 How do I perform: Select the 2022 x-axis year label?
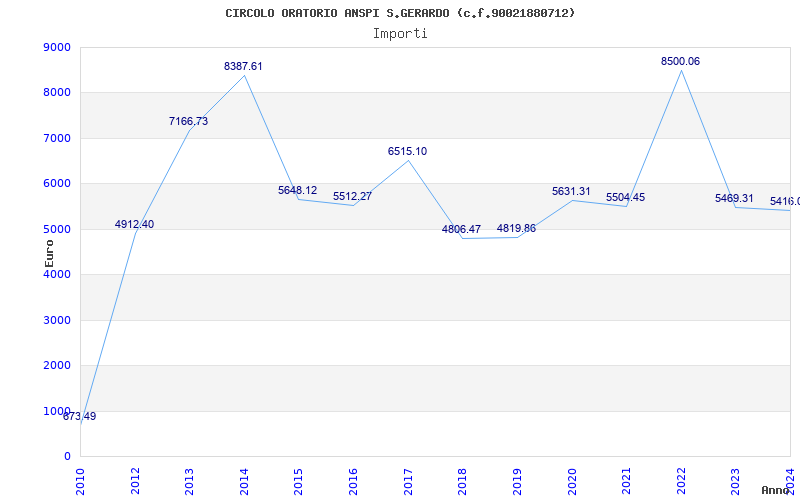681,482
